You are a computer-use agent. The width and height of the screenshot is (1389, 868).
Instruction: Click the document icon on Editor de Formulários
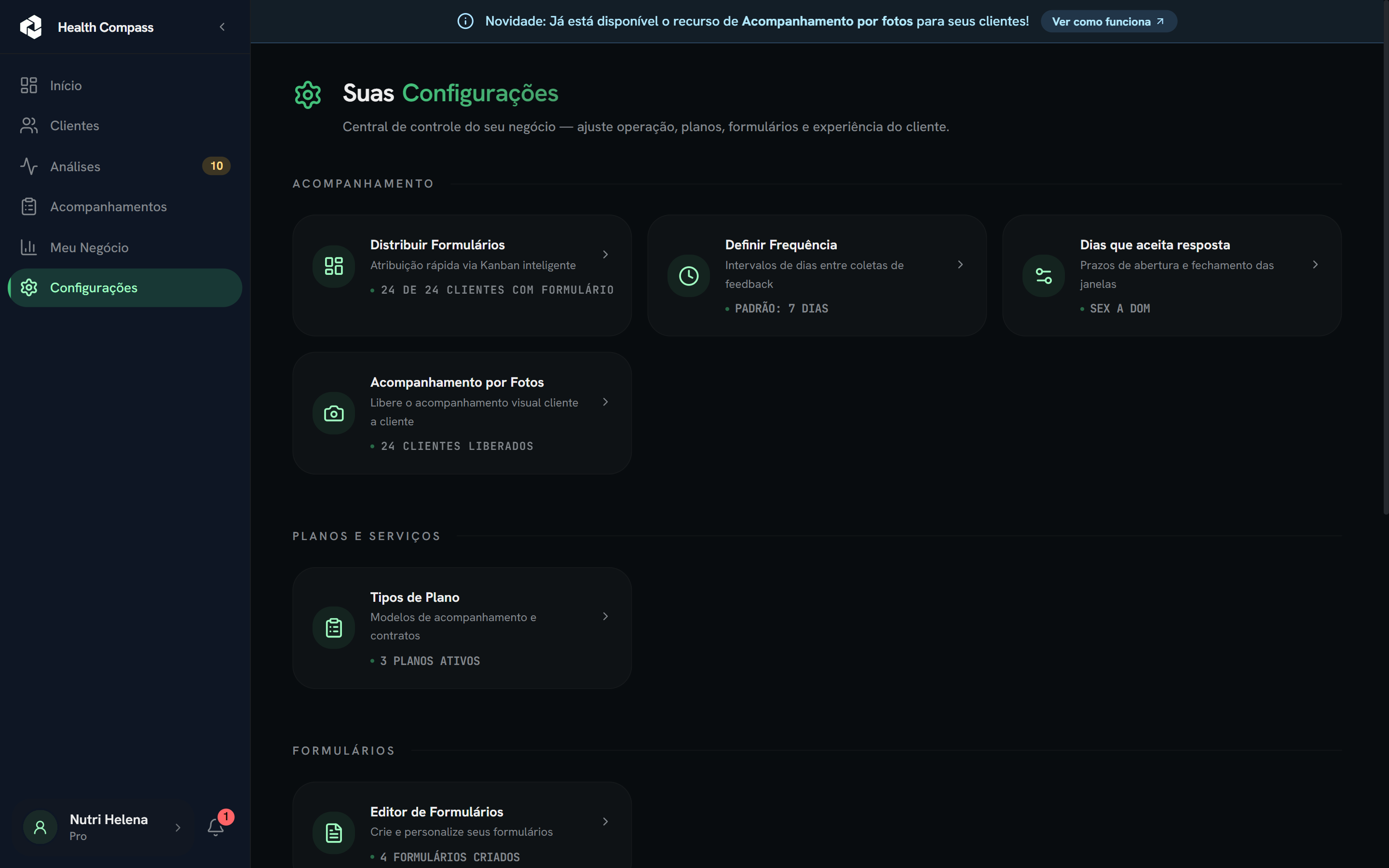[x=334, y=833]
